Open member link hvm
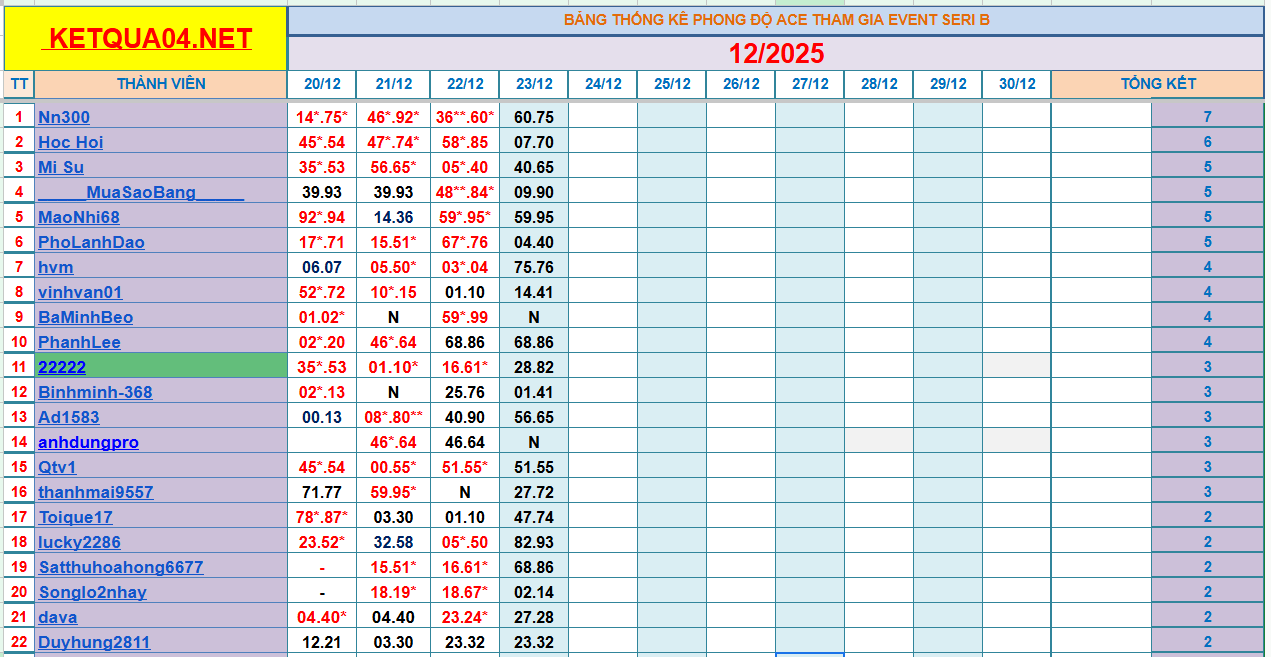This screenshot has height=657, width=1271. coord(56,267)
